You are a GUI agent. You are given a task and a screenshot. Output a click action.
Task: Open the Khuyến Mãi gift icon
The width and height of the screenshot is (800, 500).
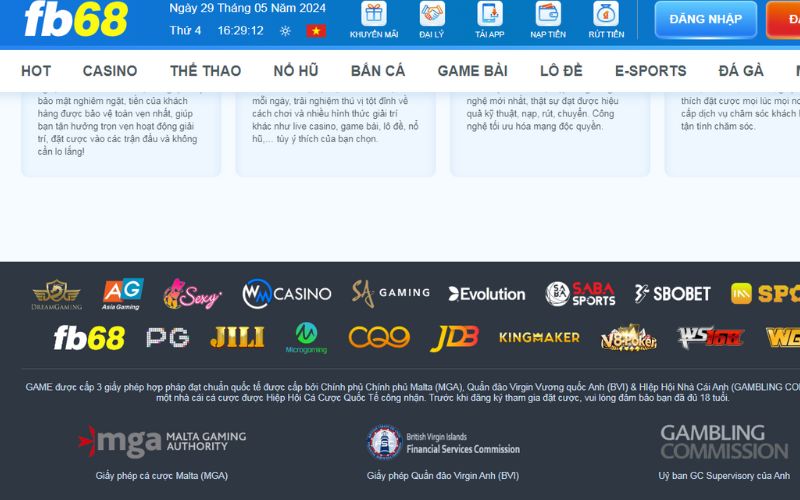374,14
